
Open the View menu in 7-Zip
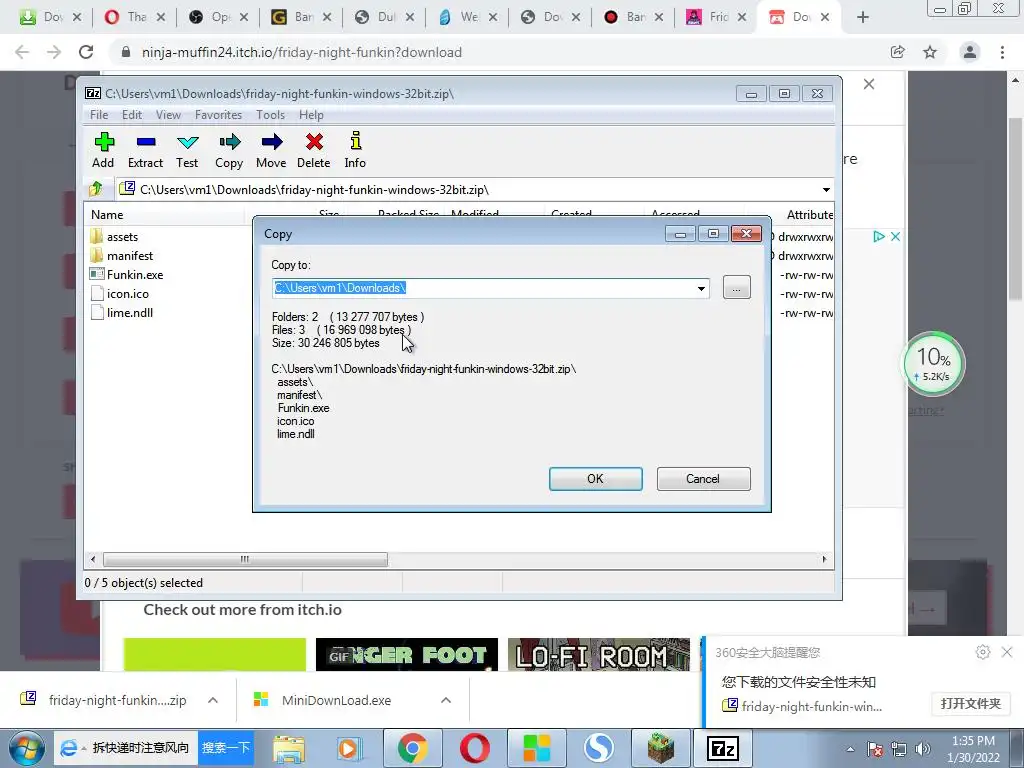tap(168, 115)
